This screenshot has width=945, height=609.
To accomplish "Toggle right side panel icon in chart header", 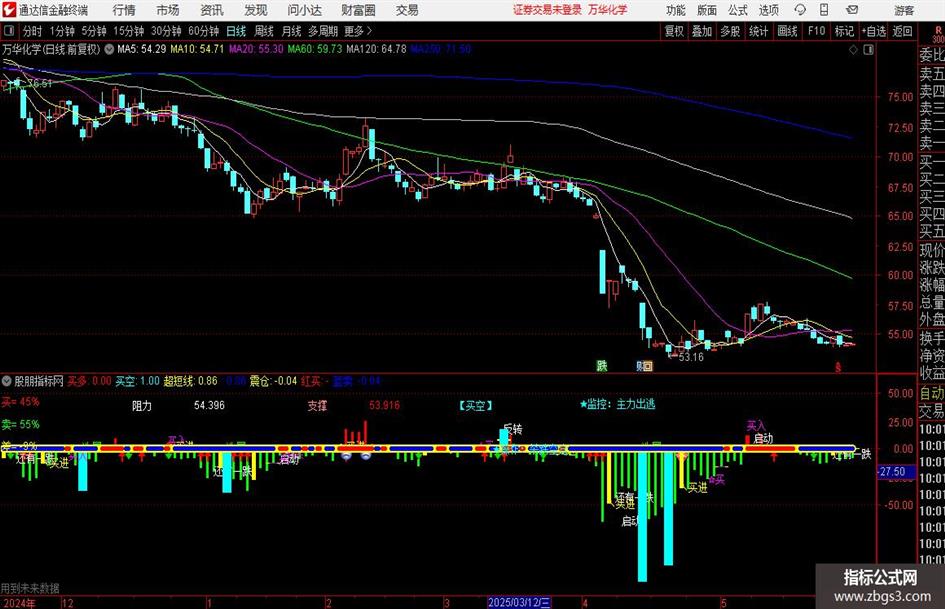I will click(x=868, y=50).
